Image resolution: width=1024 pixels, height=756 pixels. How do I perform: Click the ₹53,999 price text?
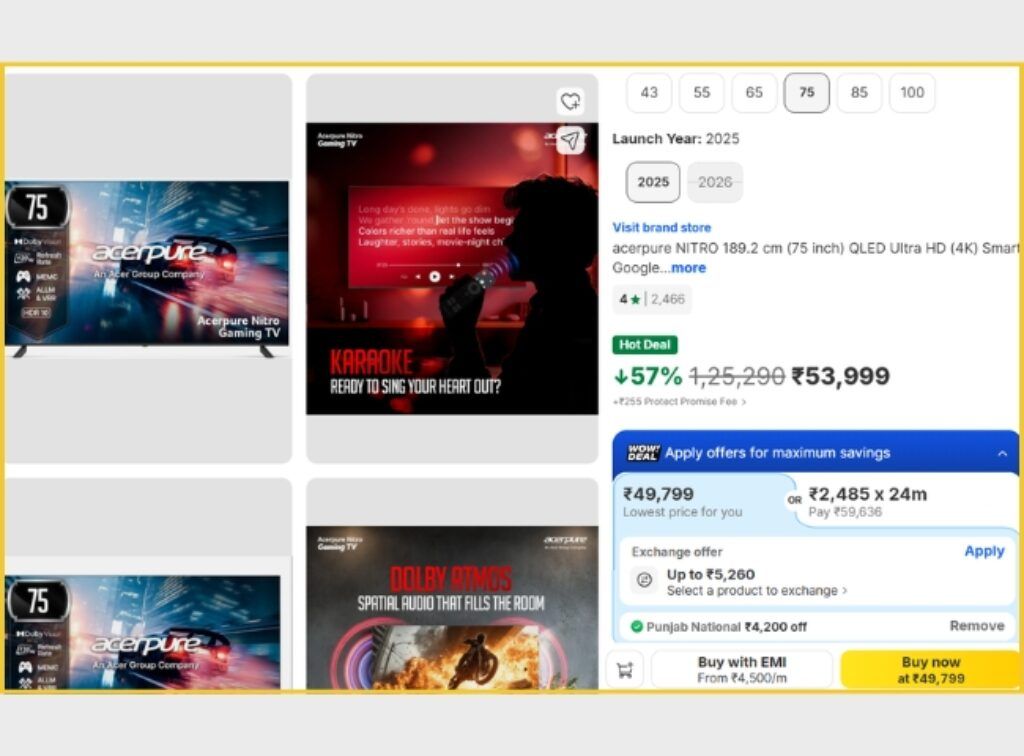tap(840, 376)
